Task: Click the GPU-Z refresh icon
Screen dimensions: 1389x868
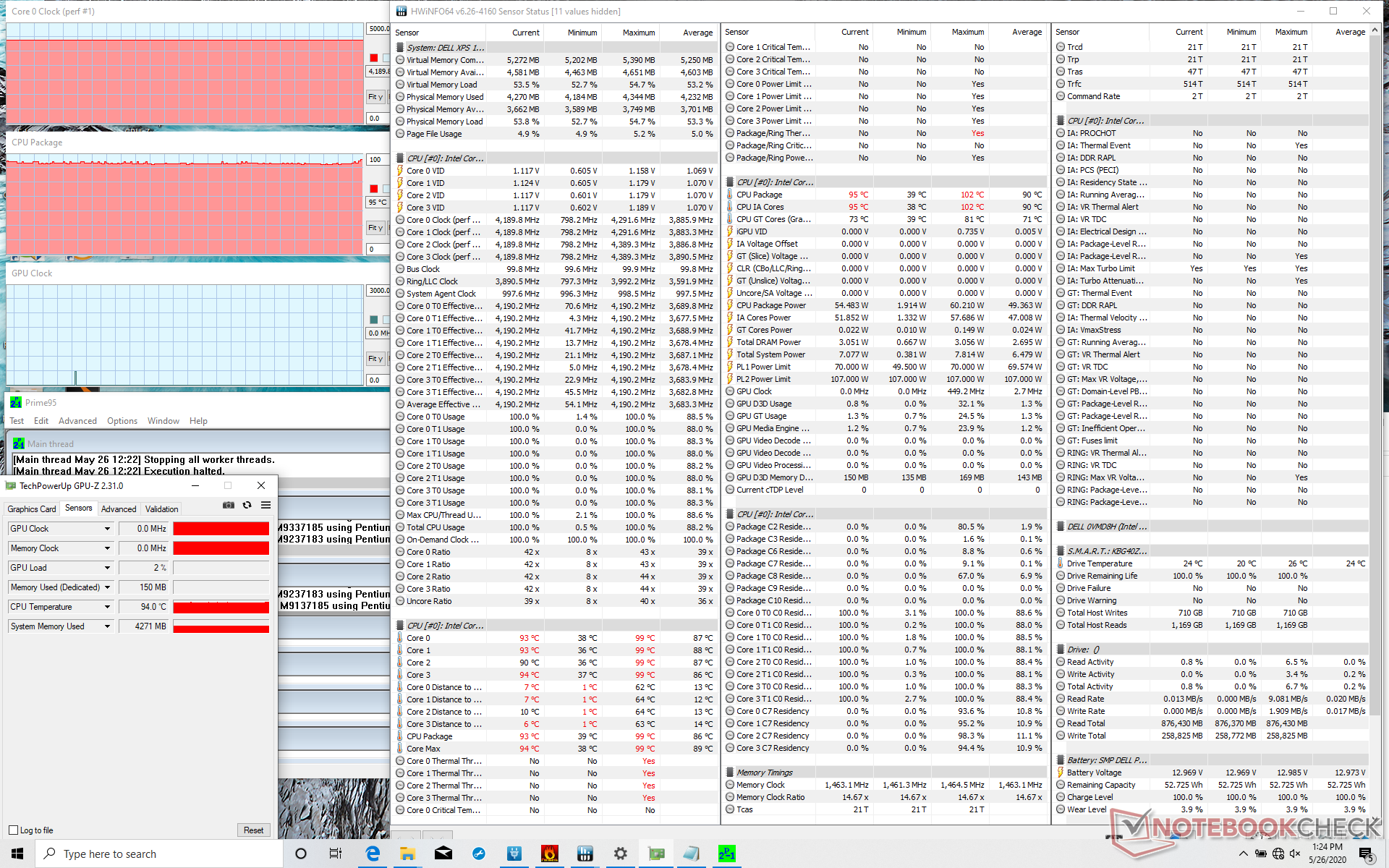Action: click(247, 505)
